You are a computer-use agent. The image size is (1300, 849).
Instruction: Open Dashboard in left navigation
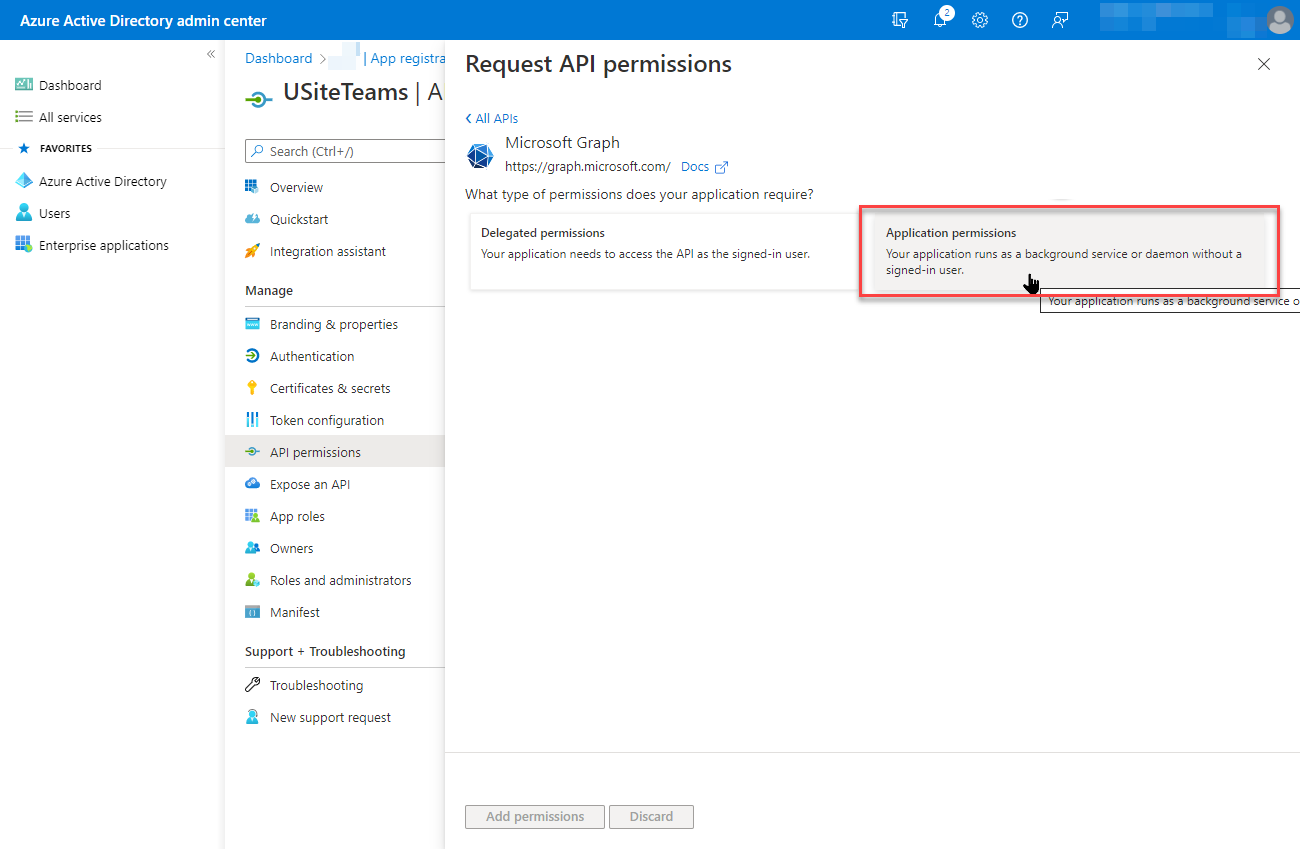click(x=70, y=85)
